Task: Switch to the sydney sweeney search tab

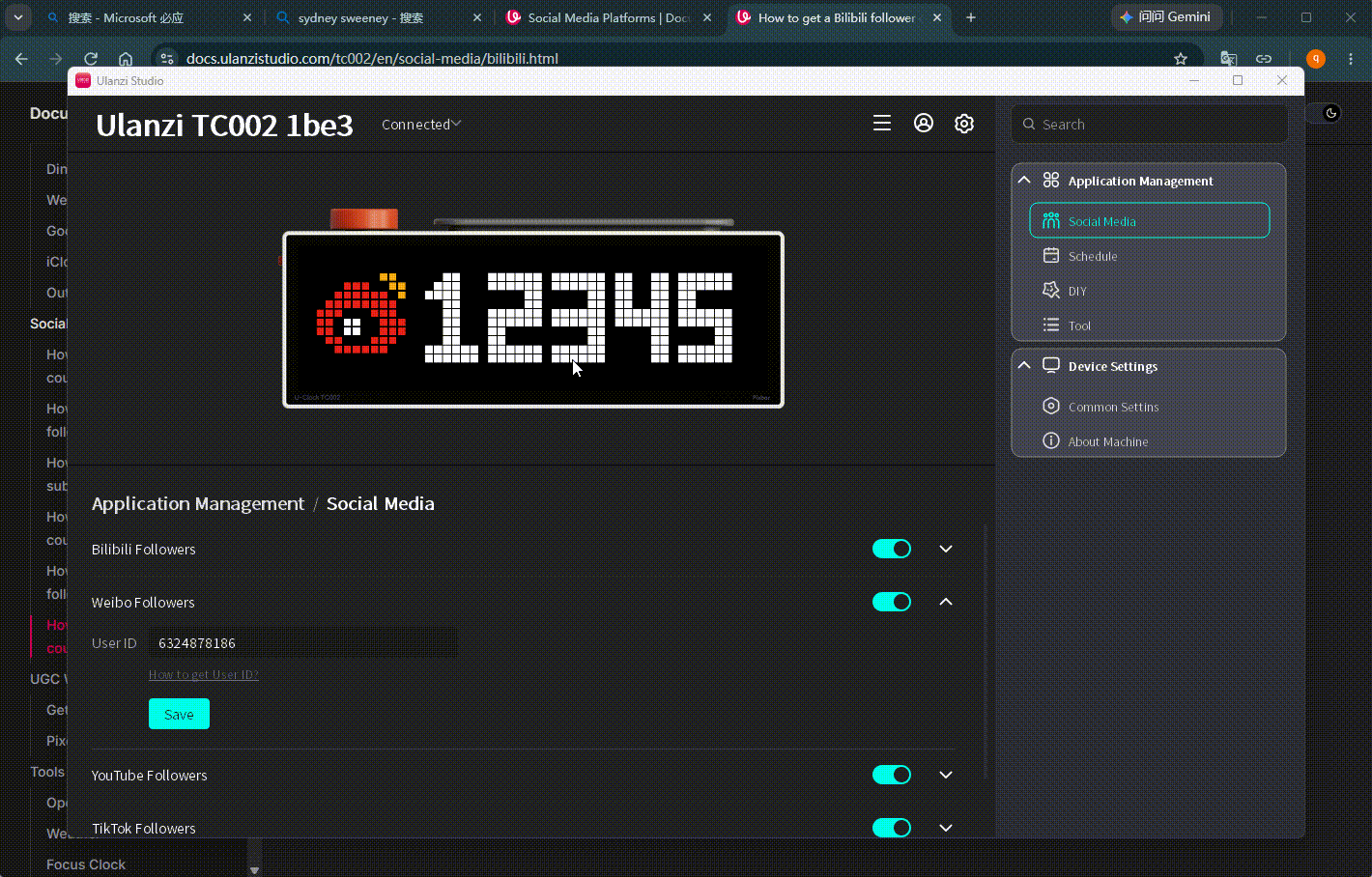Action: point(379,17)
